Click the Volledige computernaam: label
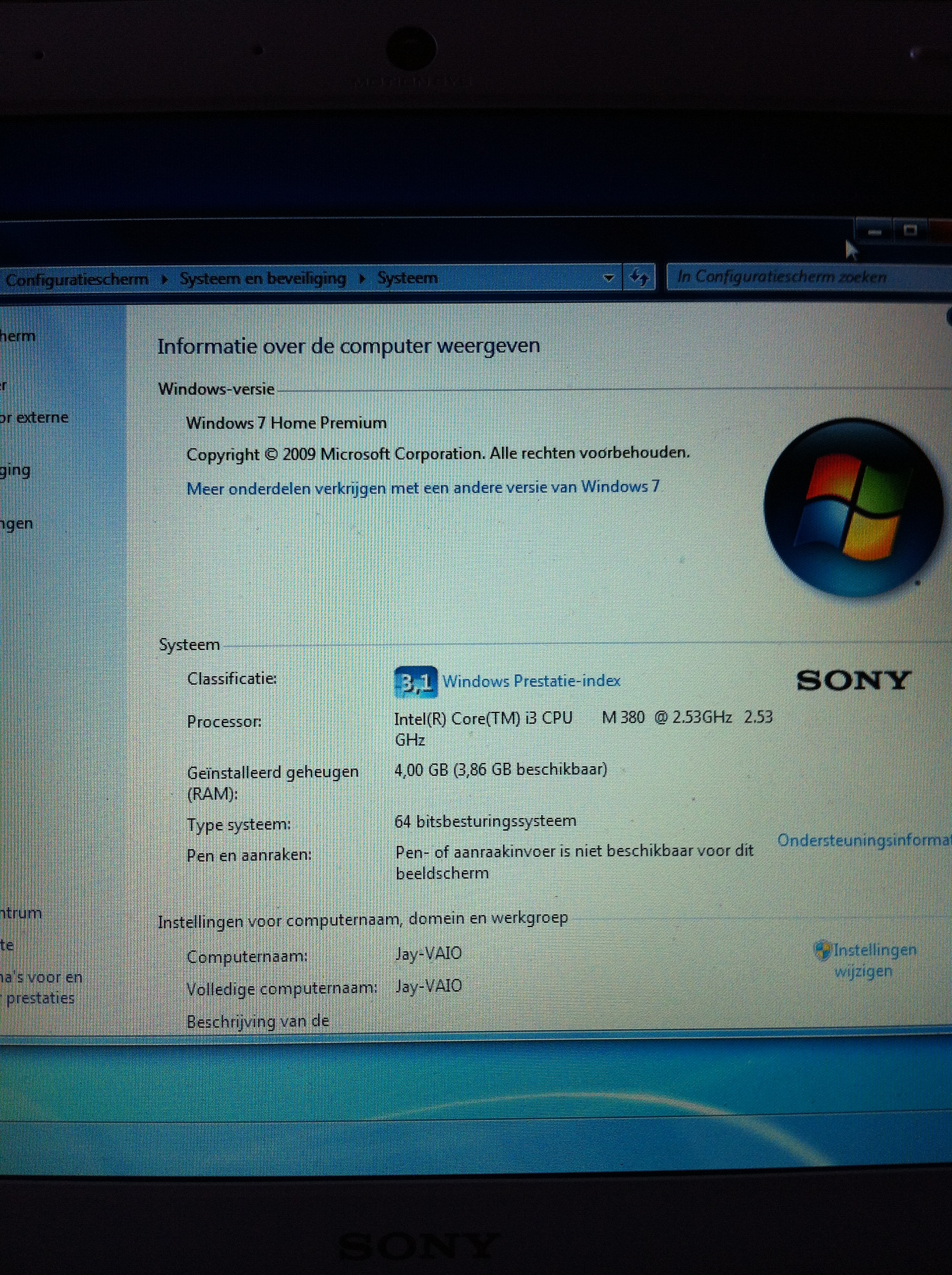 (282, 989)
